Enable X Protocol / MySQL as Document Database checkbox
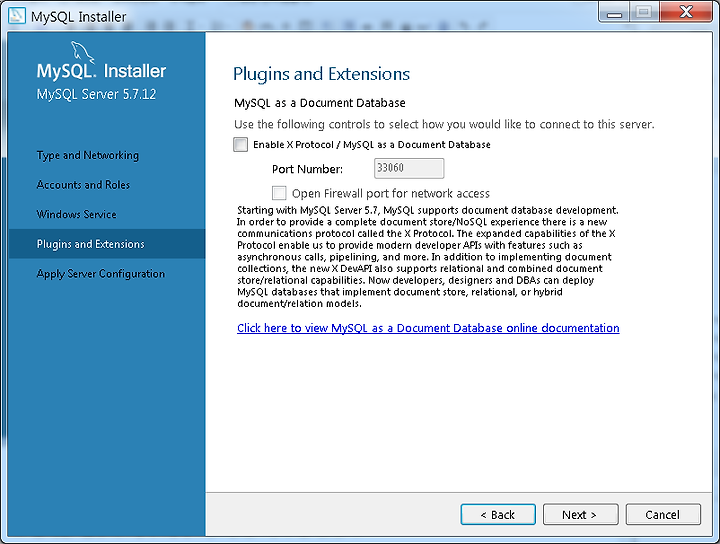 click(240, 145)
